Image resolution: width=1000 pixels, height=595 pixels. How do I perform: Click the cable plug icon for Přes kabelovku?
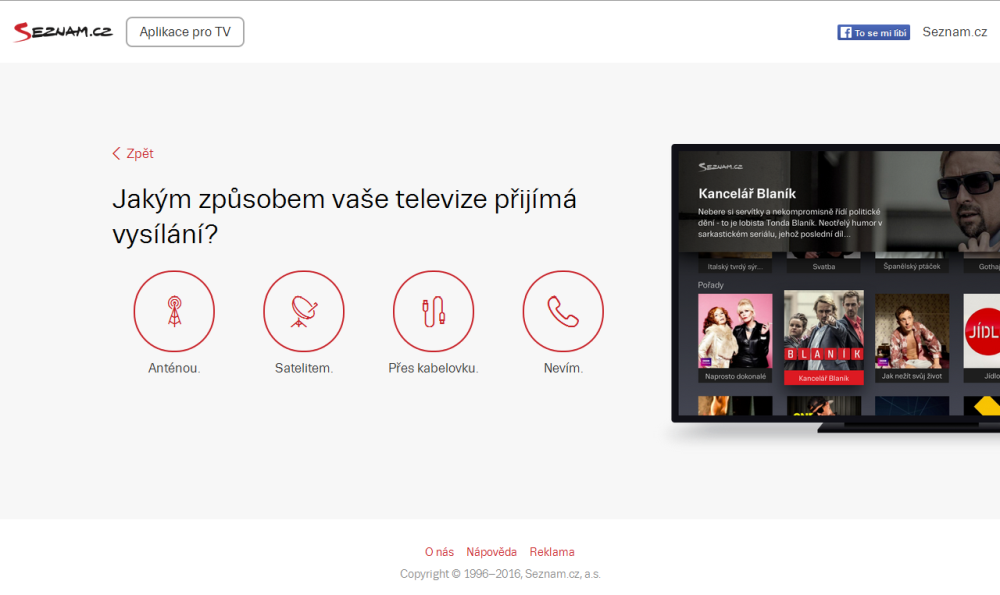(433, 311)
